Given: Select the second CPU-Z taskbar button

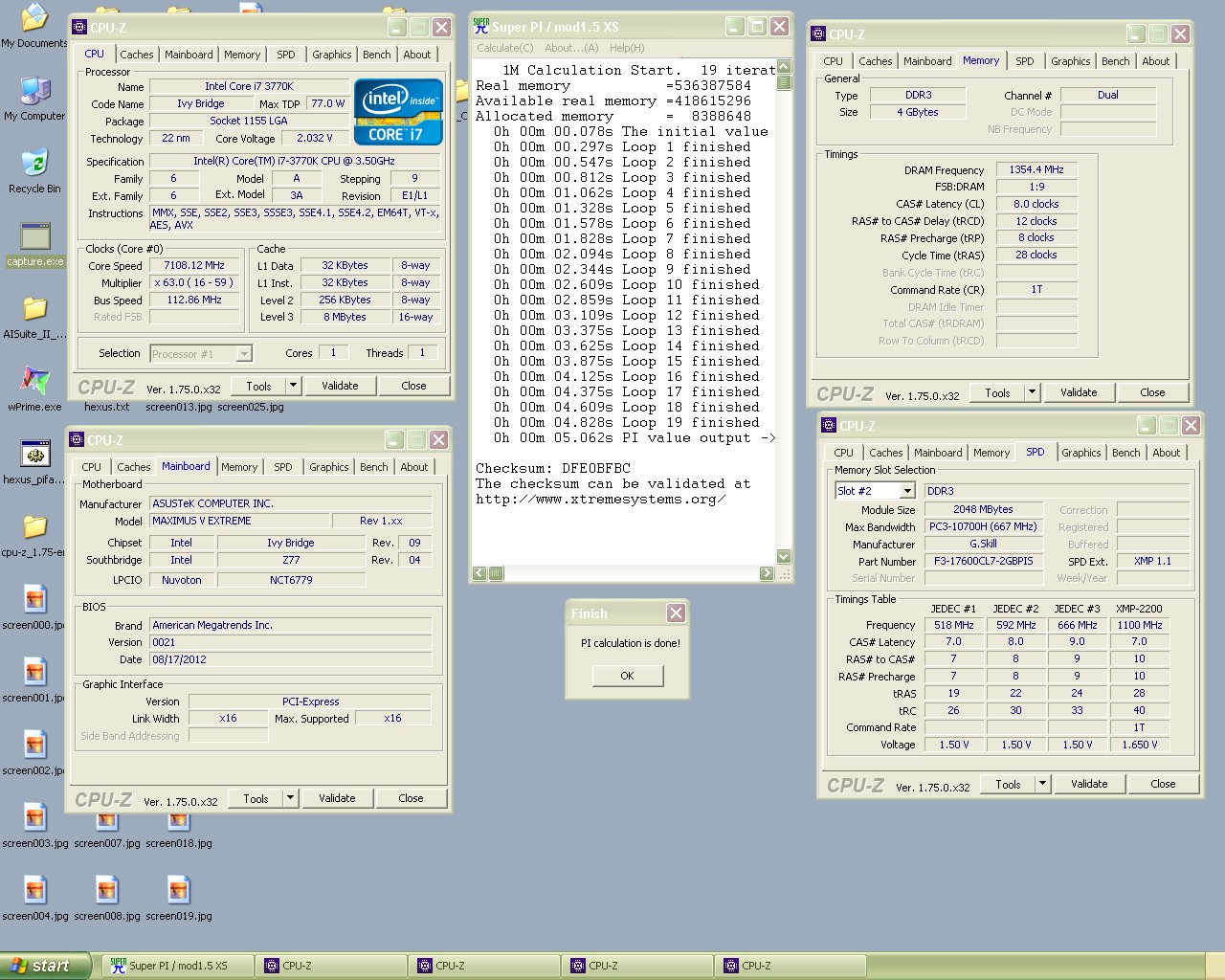Looking at the screenshot, I should point(484,966).
